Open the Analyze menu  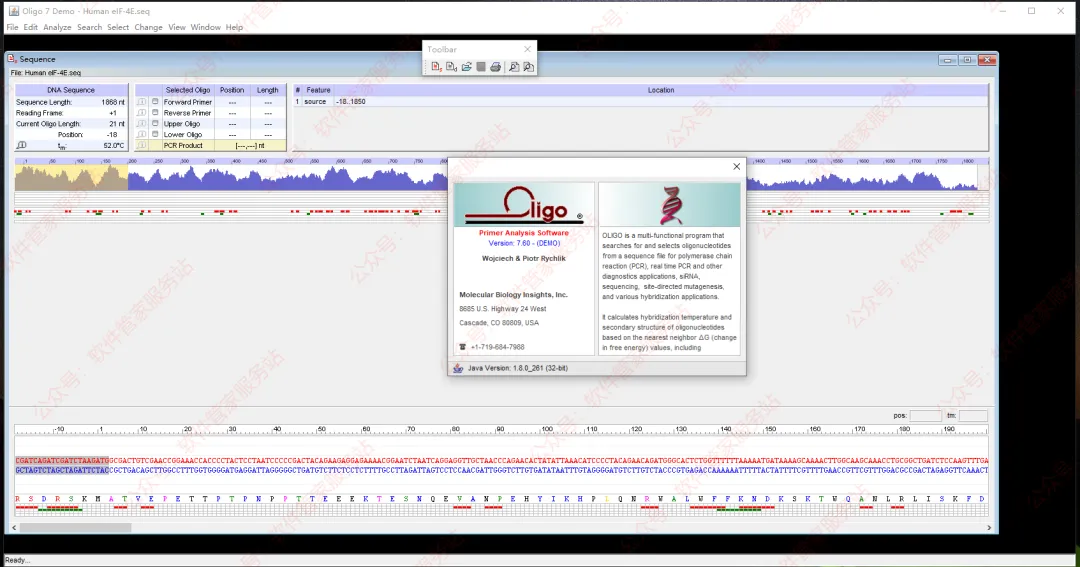(57, 28)
